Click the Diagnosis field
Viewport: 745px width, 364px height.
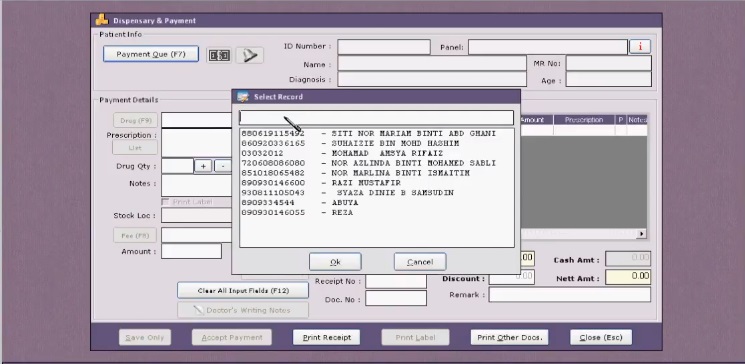click(432, 79)
